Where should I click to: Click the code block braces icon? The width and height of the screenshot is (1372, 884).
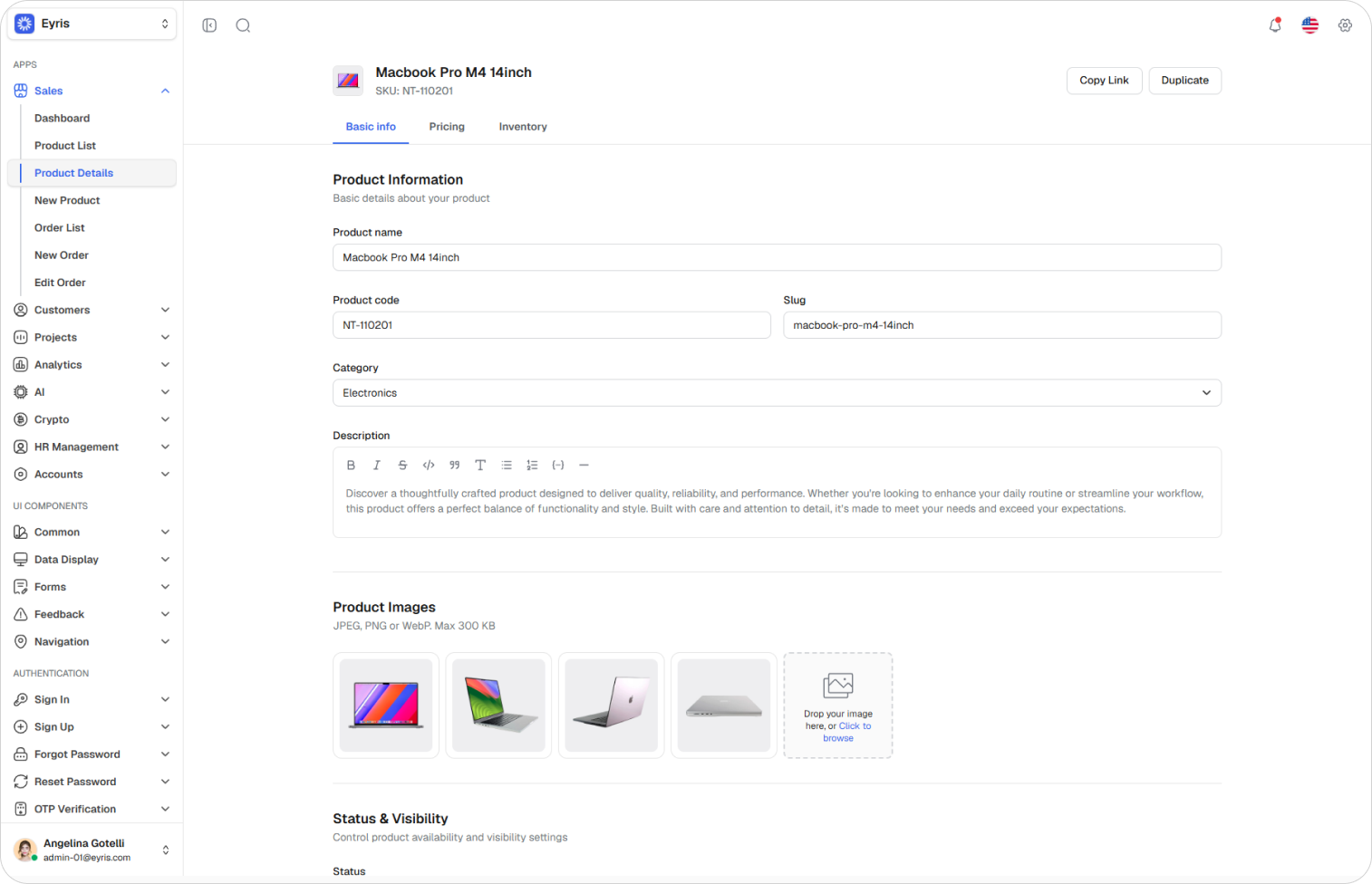click(558, 466)
